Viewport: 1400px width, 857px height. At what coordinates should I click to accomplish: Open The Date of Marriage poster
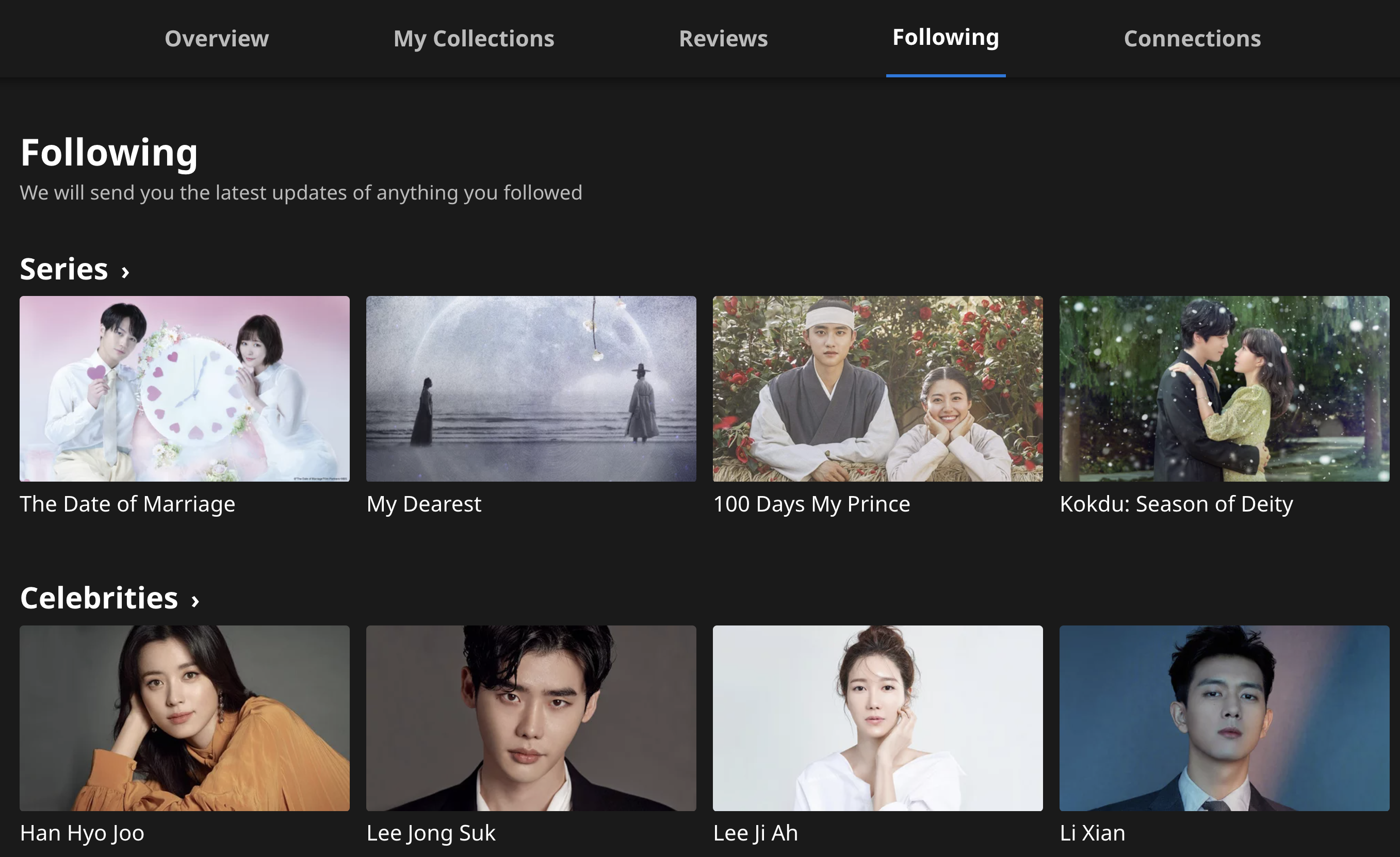pyautogui.click(x=185, y=388)
